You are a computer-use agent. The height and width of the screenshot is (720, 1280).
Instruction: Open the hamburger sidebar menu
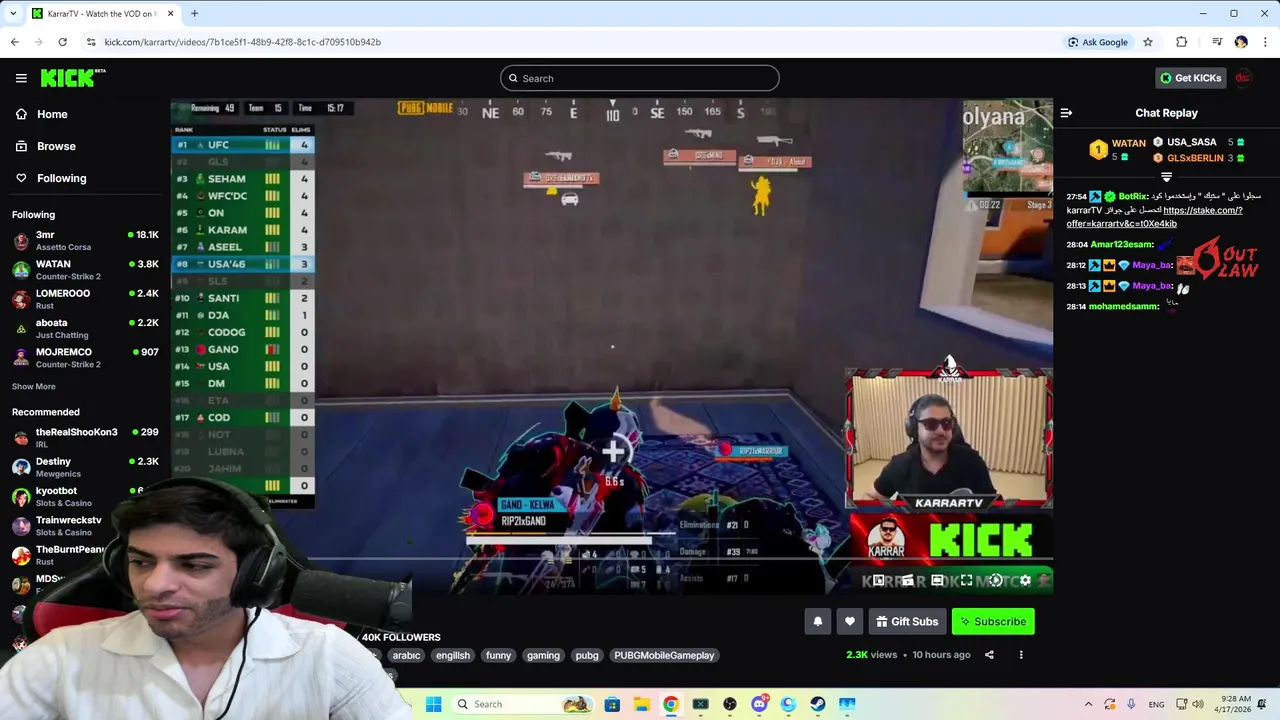(21, 78)
